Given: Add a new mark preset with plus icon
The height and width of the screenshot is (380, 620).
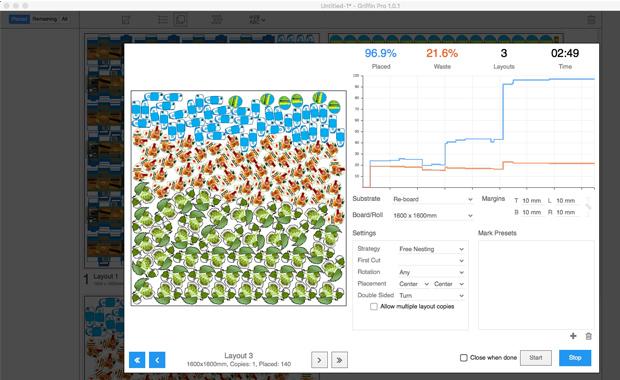Looking at the screenshot, I should tap(573, 336).
